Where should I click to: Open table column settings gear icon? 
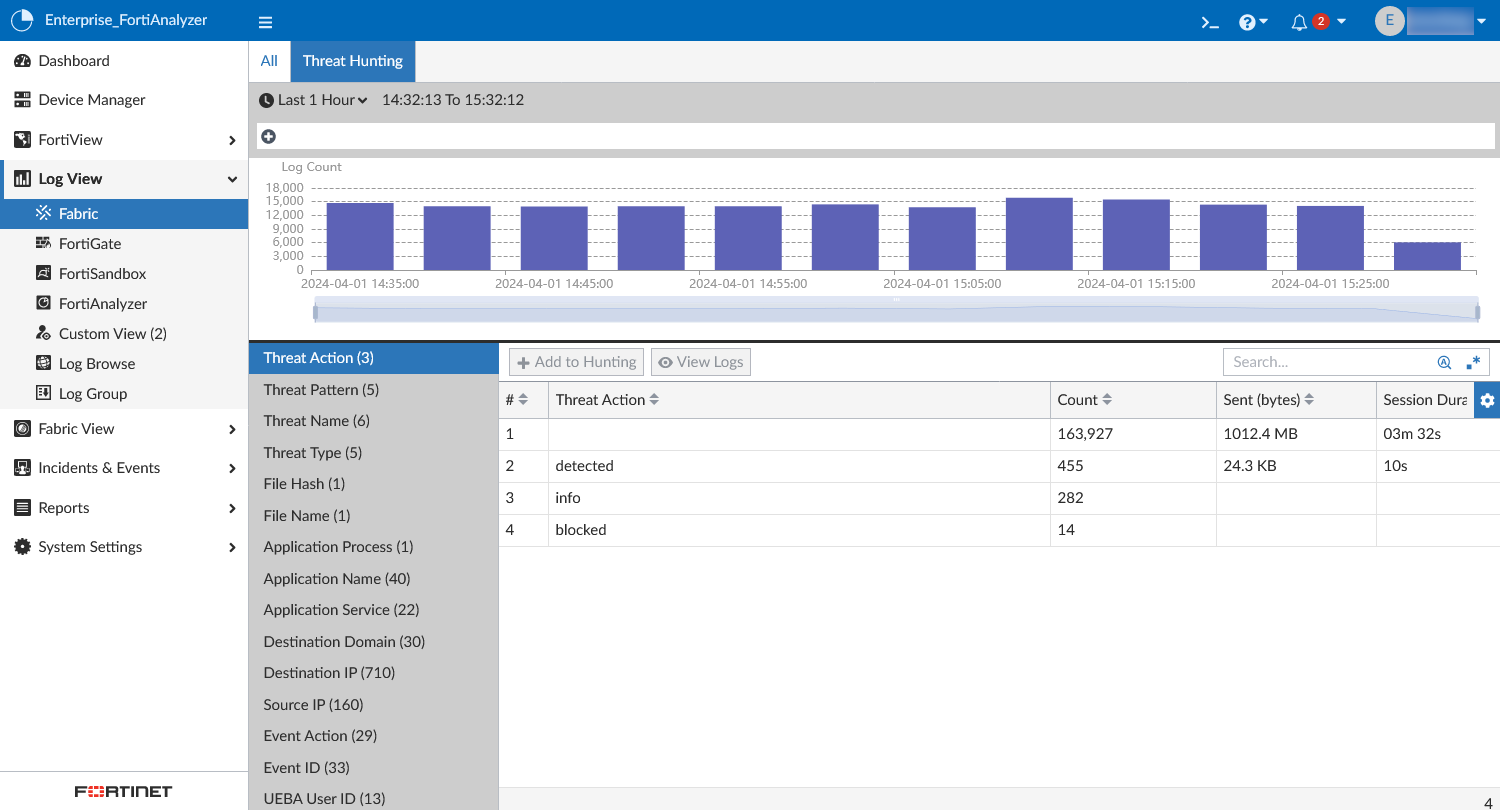coord(1487,400)
